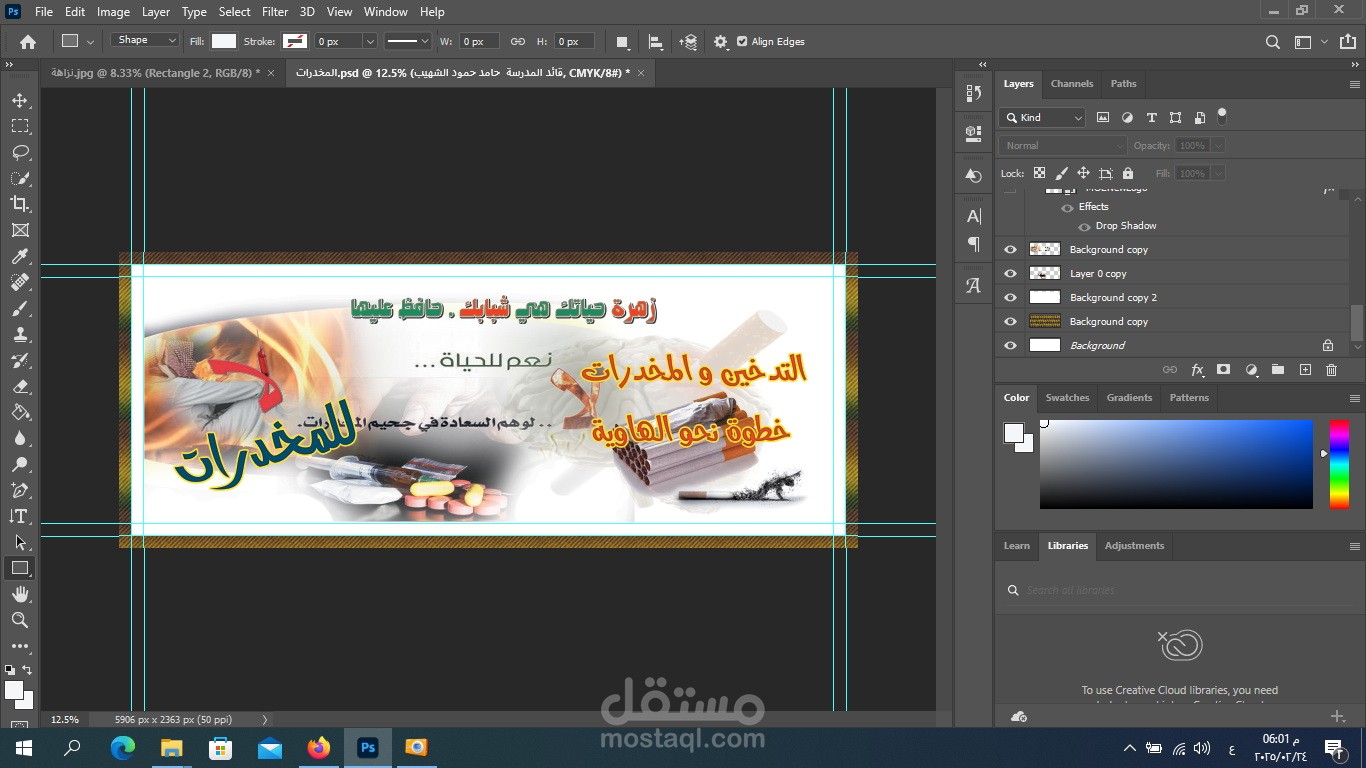
Task: Create a new layer with plus icon
Action: tap(1305, 370)
